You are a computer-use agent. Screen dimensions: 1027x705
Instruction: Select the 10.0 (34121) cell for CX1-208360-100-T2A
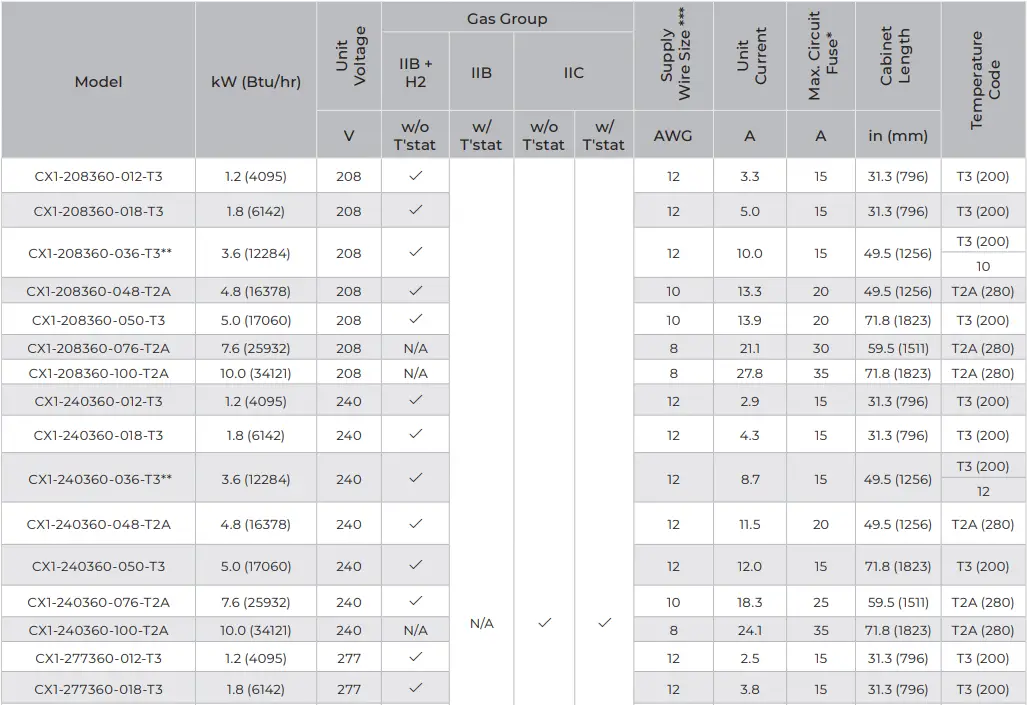tap(256, 373)
